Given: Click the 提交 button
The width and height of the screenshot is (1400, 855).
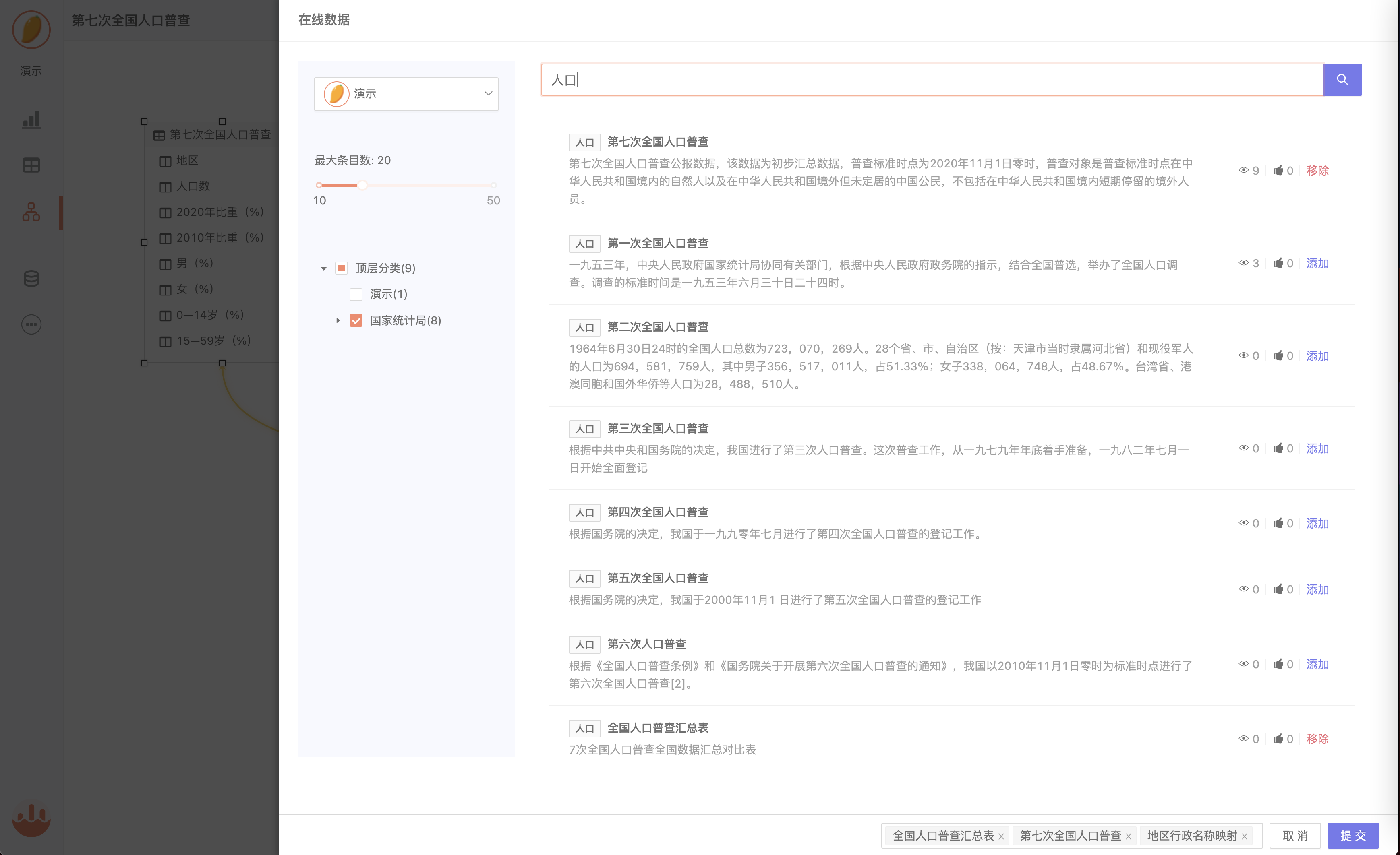Looking at the screenshot, I should coord(1353,836).
